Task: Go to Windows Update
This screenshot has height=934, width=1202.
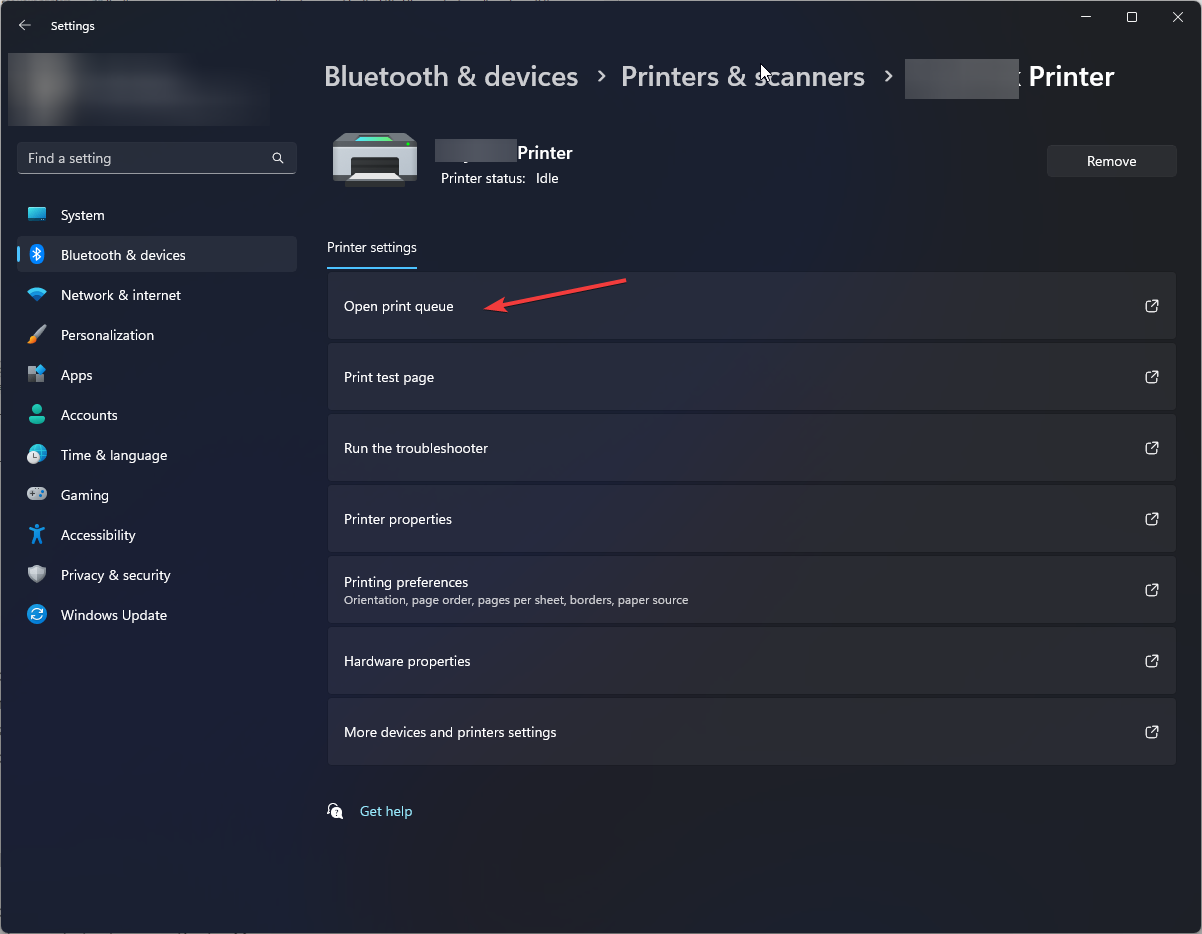Action: click(157, 615)
